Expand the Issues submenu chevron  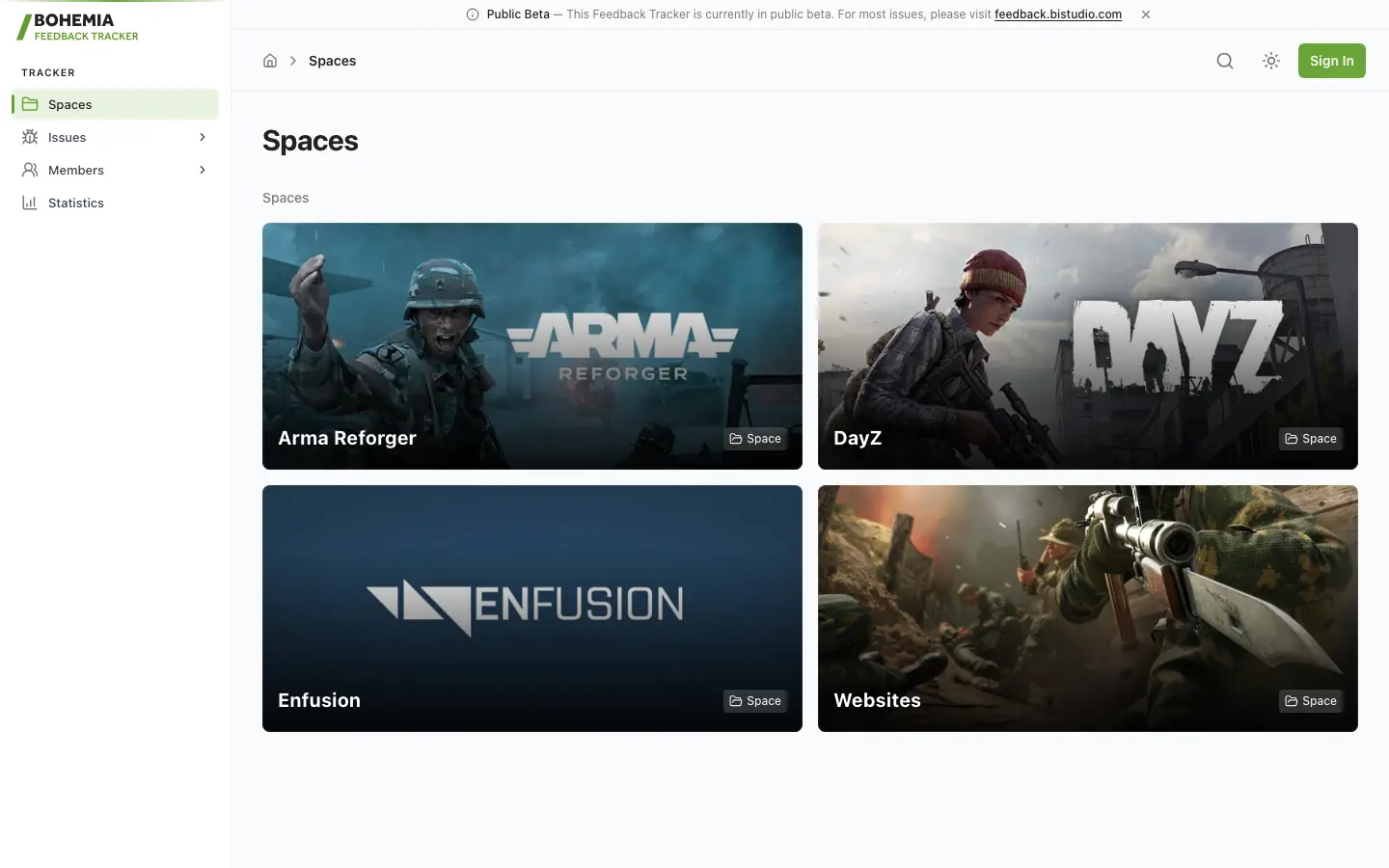click(203, 137)
